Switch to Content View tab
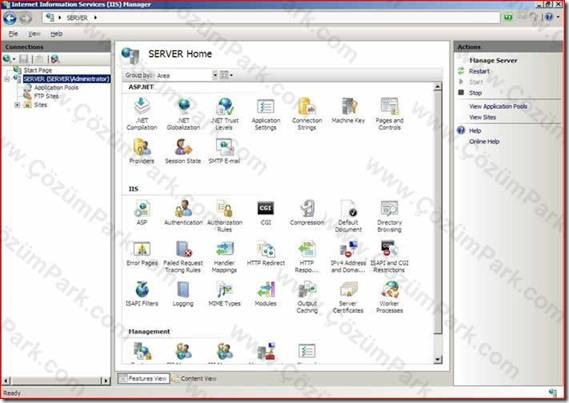569x403 pixels. (x=195, y=378)
